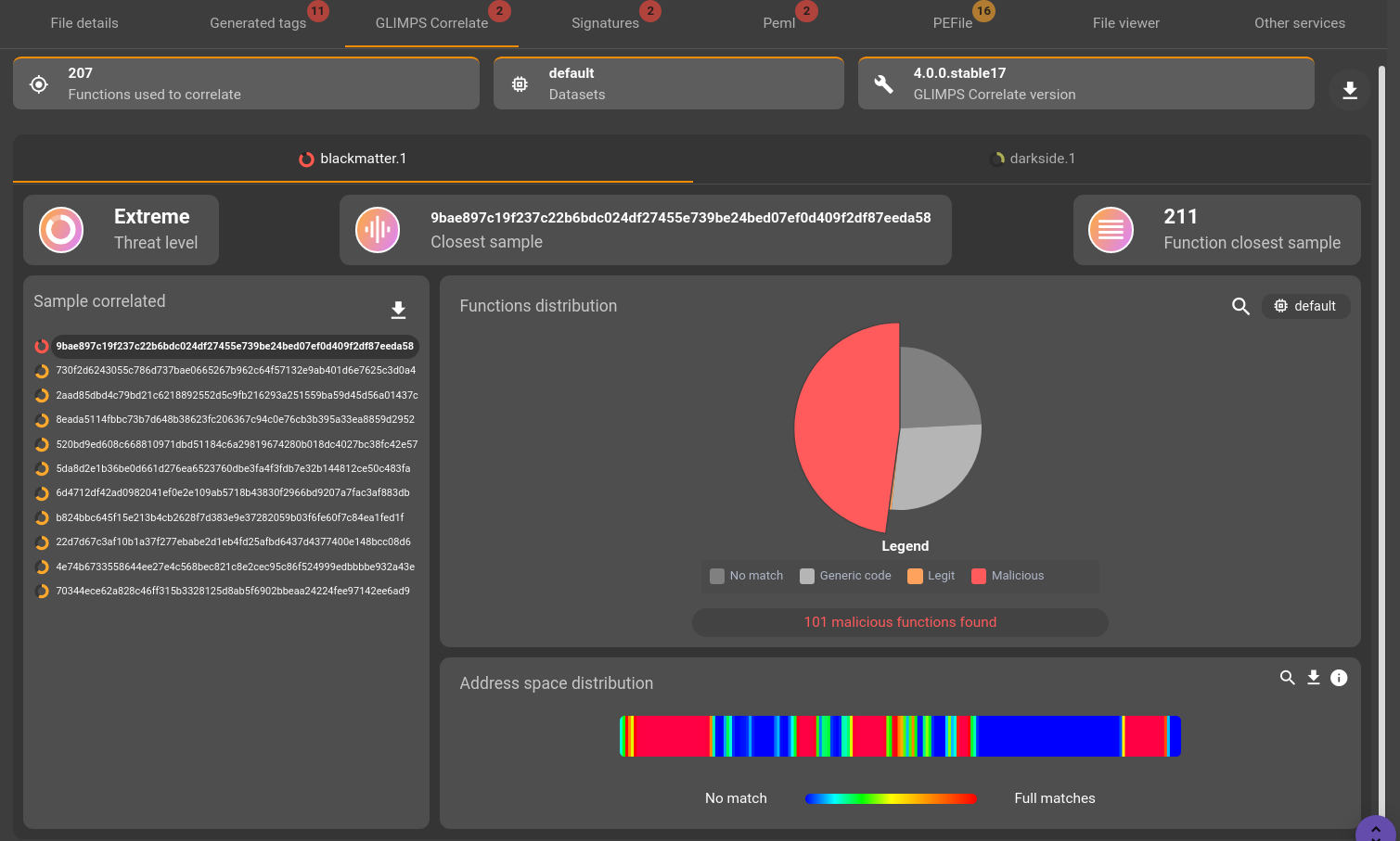Screen dimensions: 1400x841
Task: Toggle the Malicious legend swatch
Action: 979,576
